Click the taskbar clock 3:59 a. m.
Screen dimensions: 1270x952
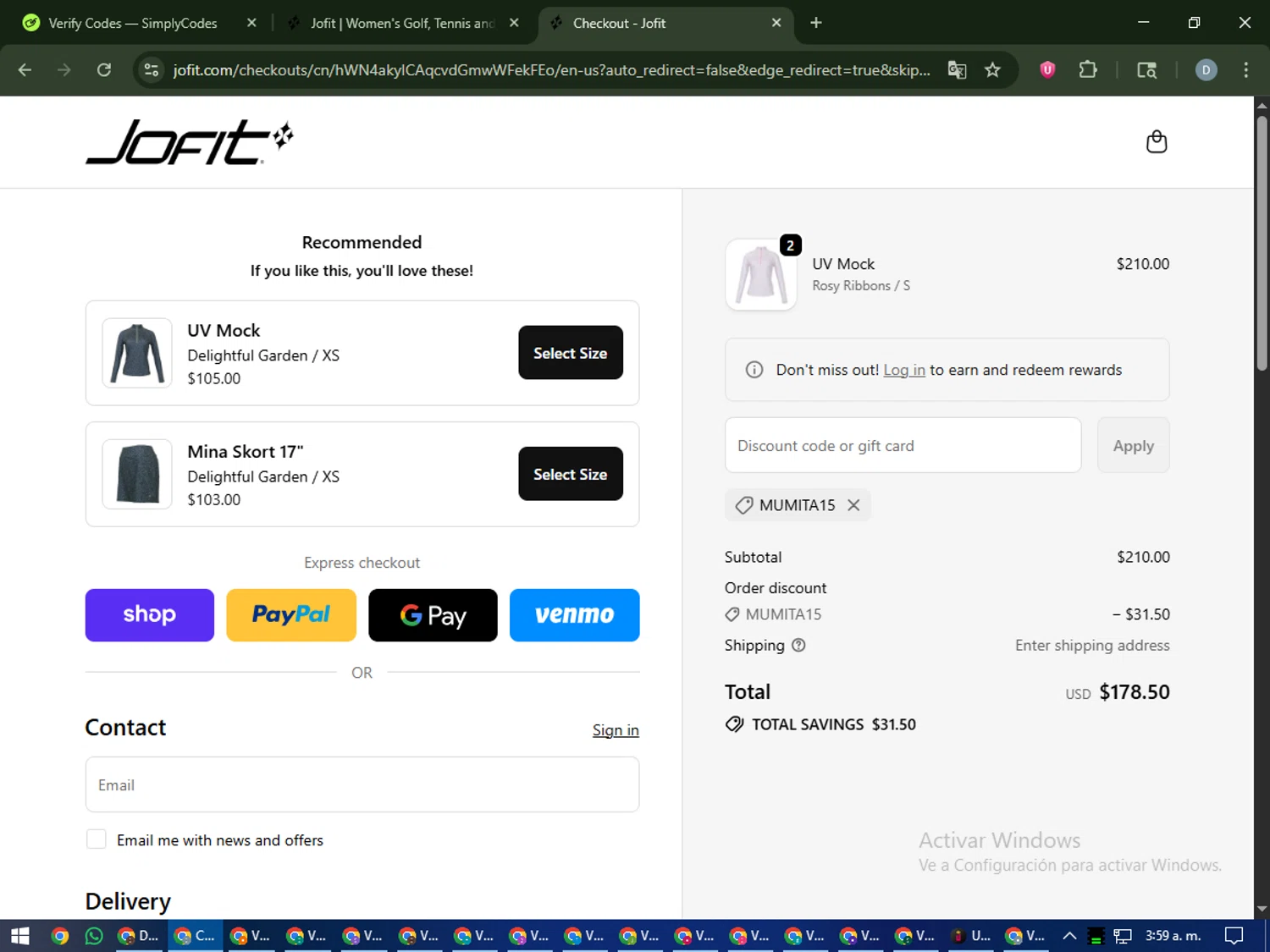click(1173, 936)
